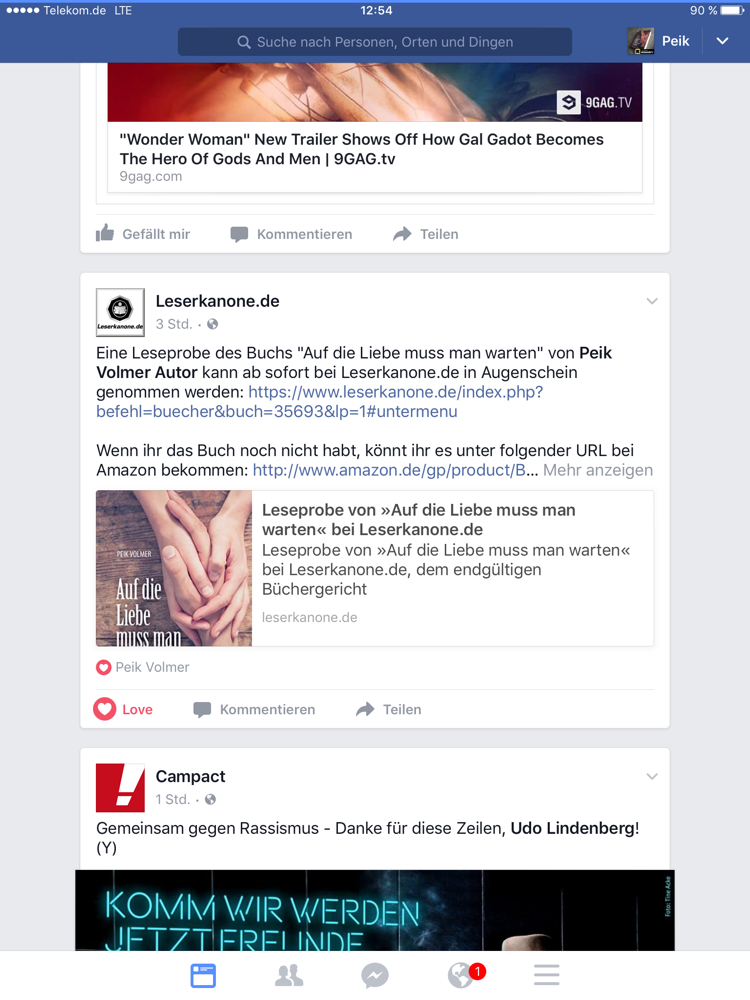
Task: Open the Messenger tab icon
Action: point(374,975)
